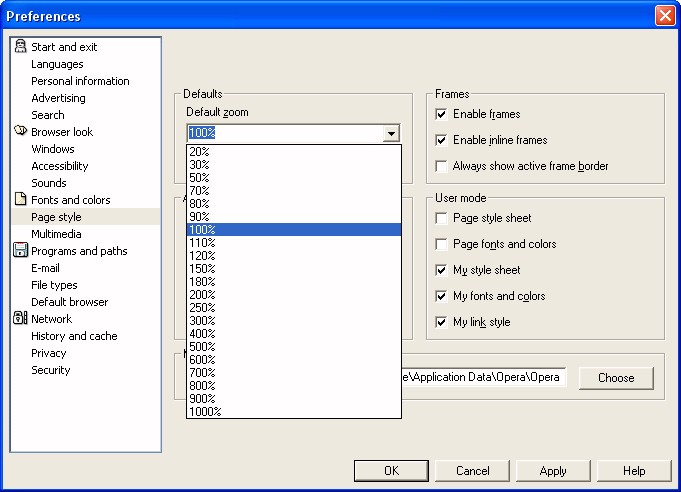The image size is (681, 492).
Task: Choose 150% from the zoom list
Action: coord(201,268)
